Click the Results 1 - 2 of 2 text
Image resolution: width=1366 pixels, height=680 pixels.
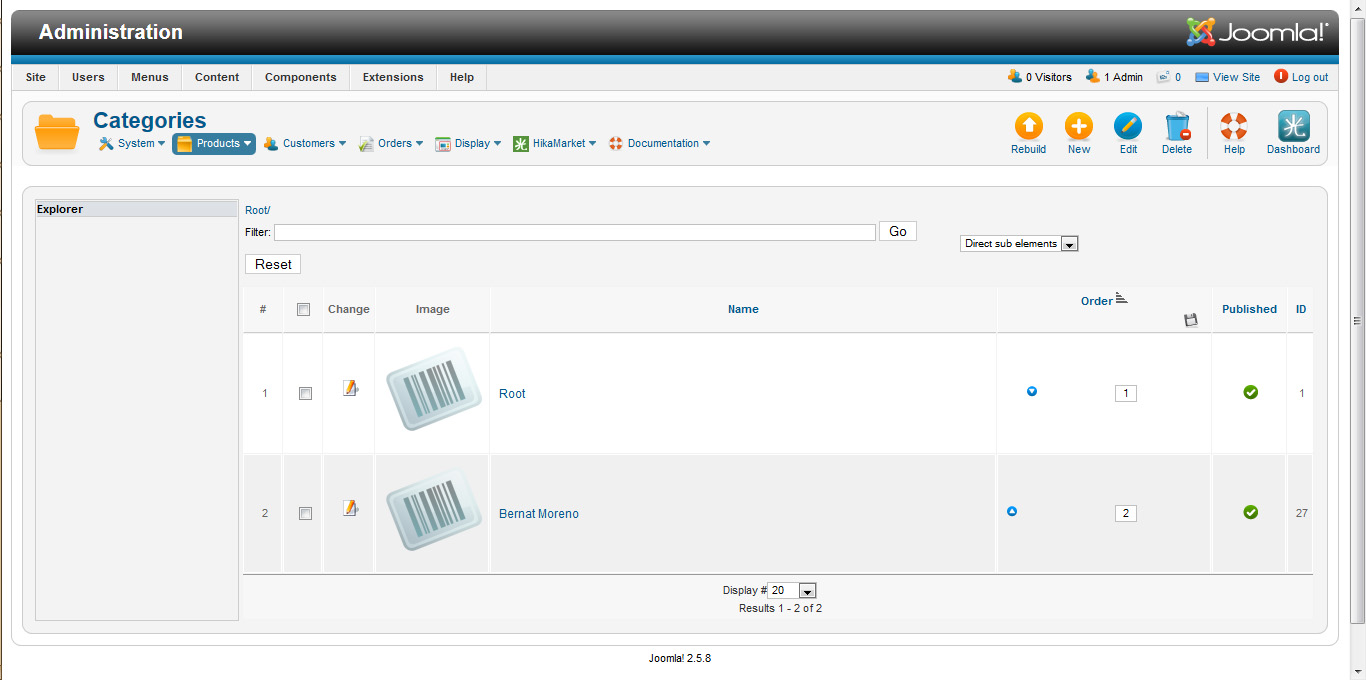(780, 608)
